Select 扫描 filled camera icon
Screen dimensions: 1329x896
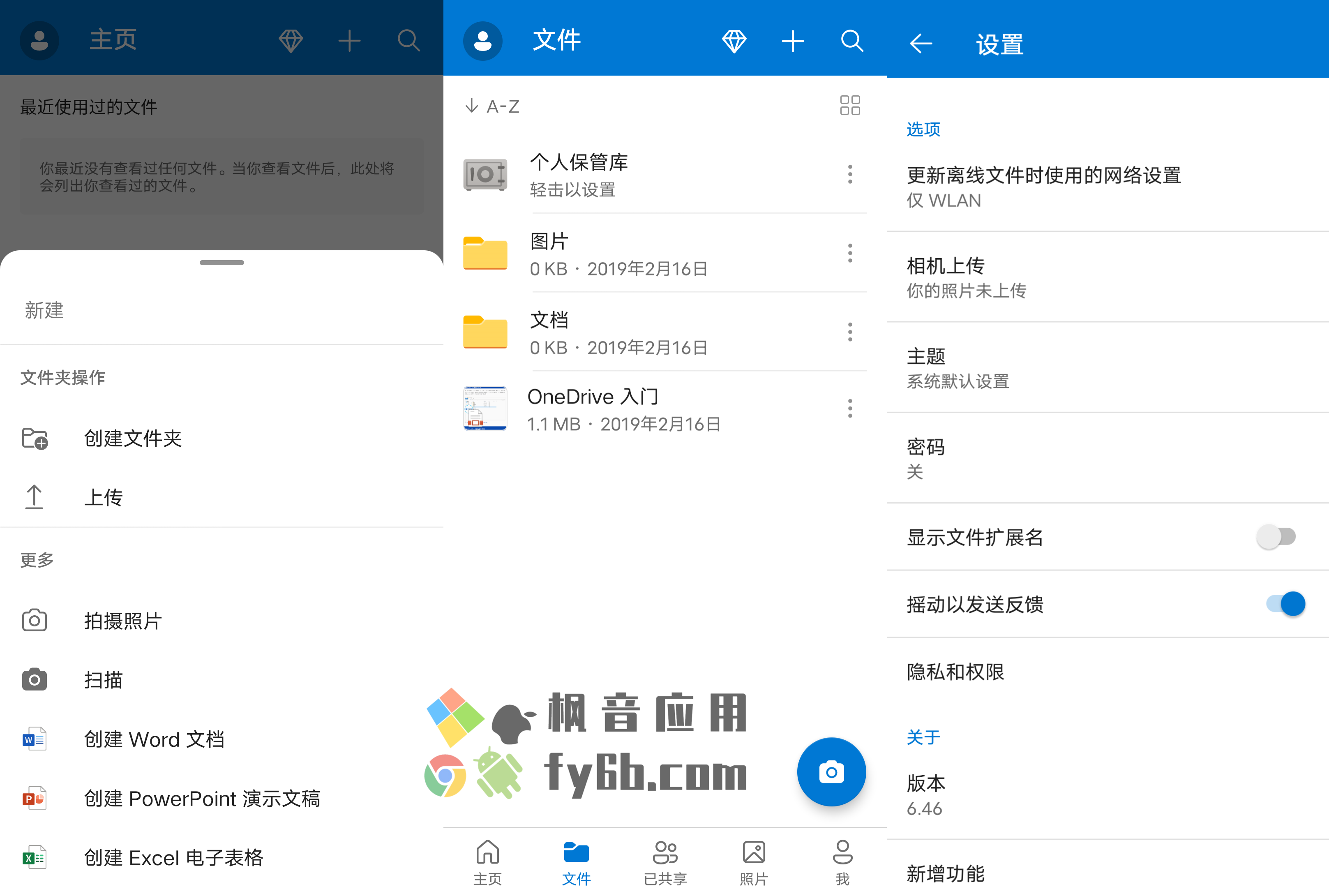[34, 679]
